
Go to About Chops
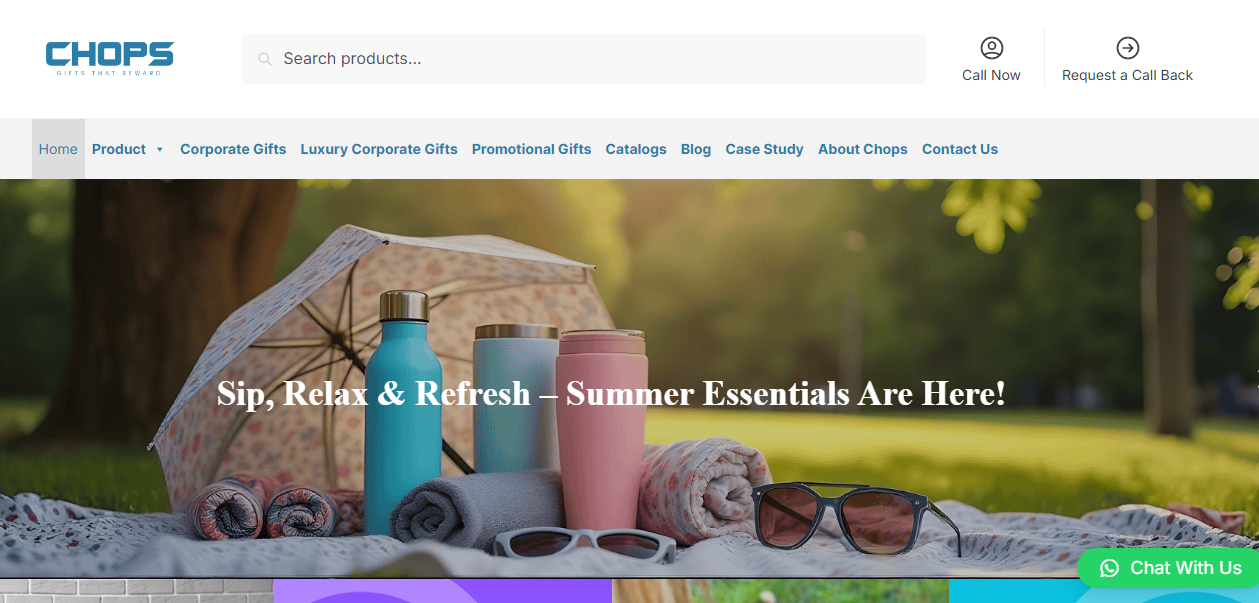click(x=863, y=149)
